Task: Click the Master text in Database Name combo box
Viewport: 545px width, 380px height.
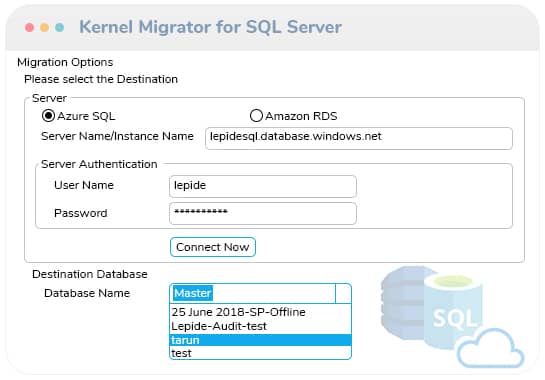Action: click(x=193, y=293)
